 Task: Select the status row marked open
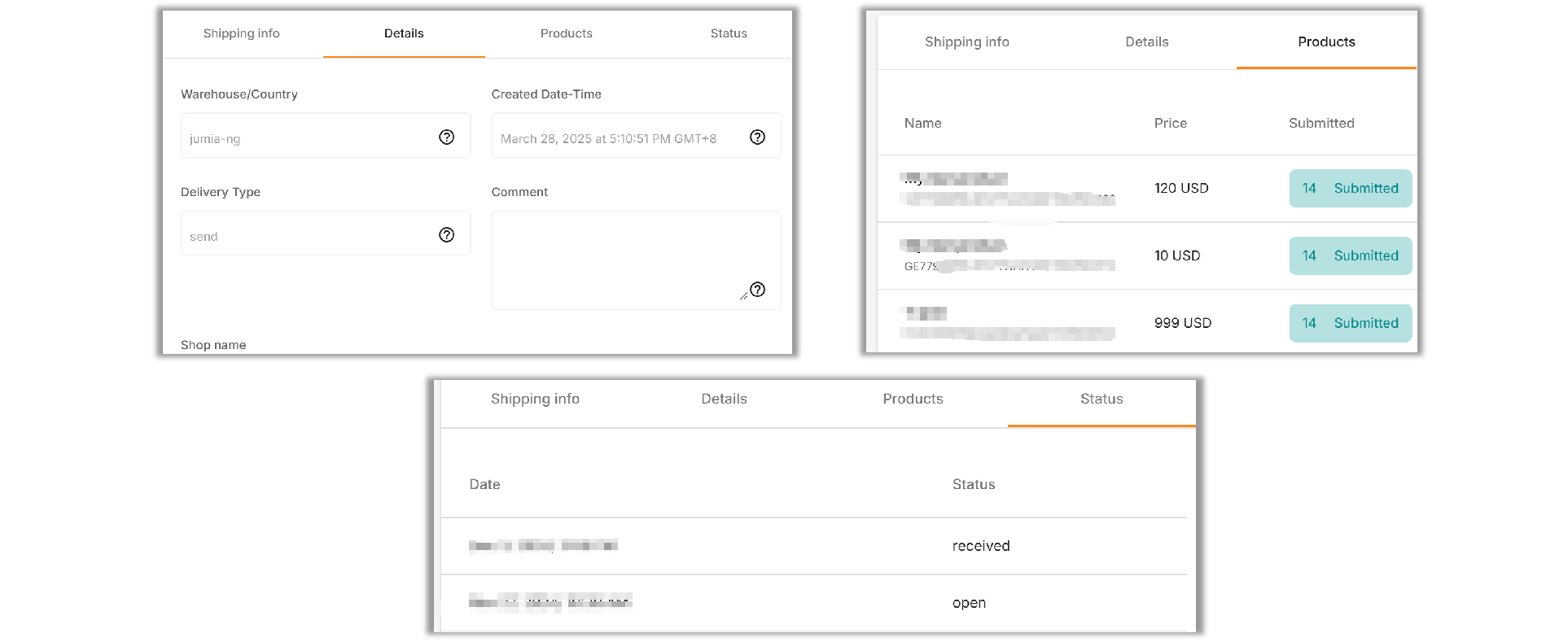[x=814, y=603]
